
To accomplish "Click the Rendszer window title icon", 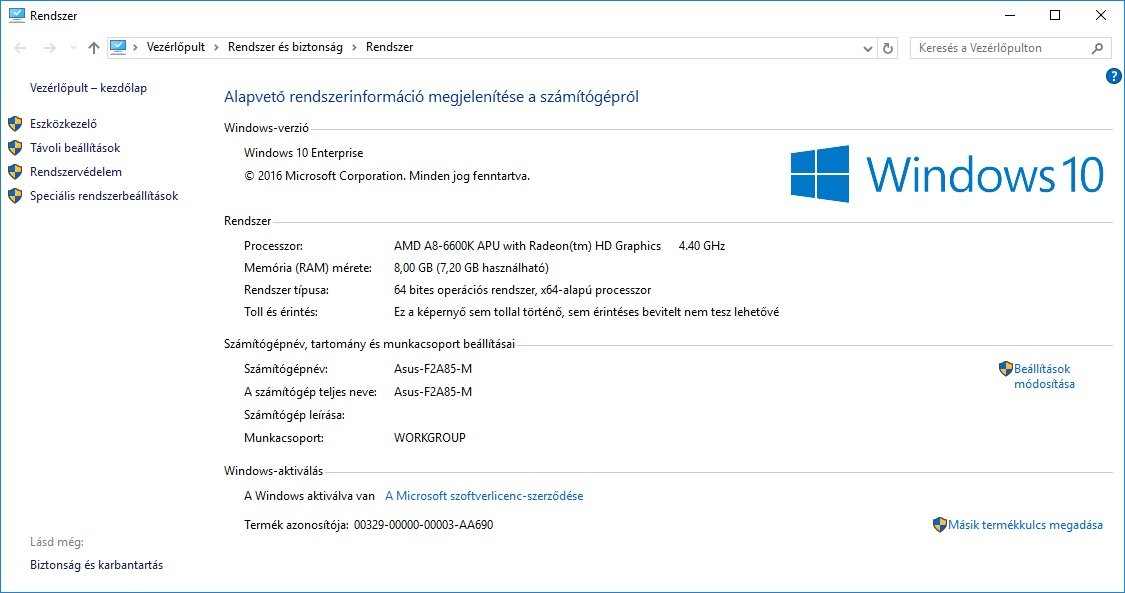I will pos(17,15).
